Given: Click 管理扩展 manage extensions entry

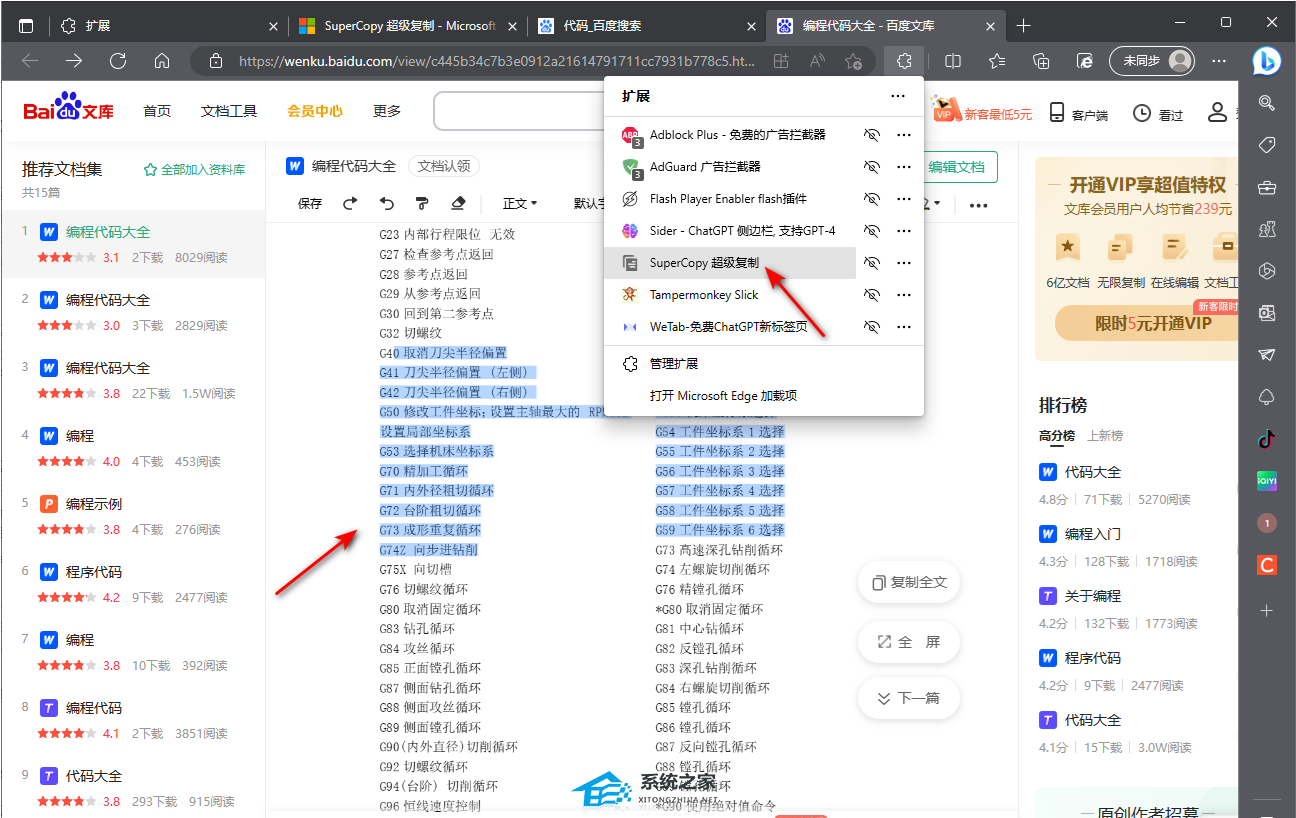Looking at the screenshot, I should click(764, 364).
